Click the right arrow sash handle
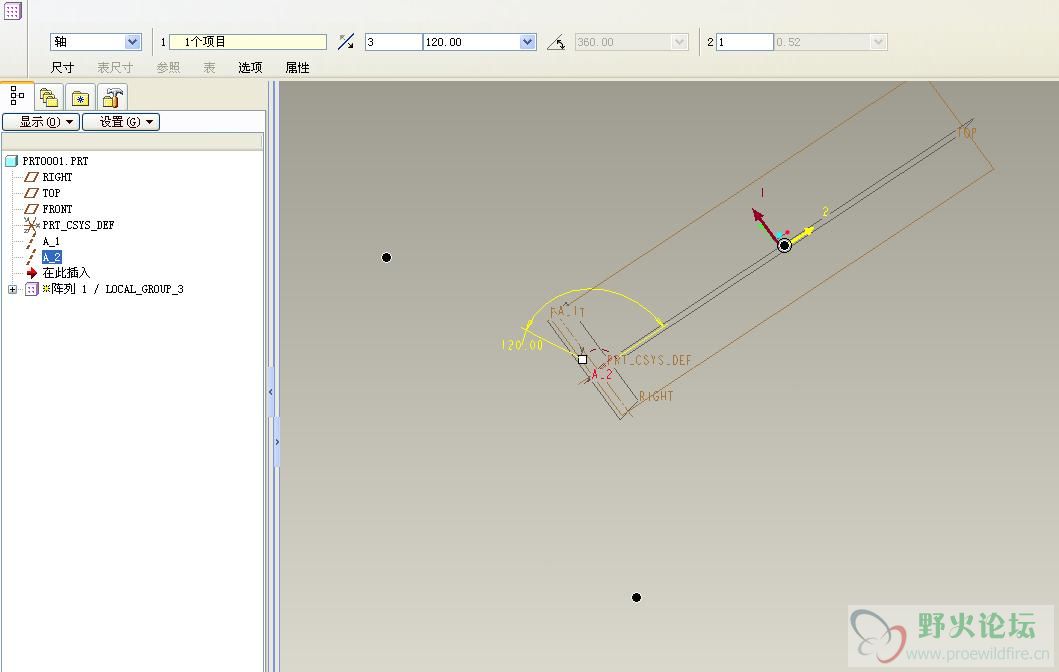This screenshot has width=1059, height=672. (x=277, y=442)
